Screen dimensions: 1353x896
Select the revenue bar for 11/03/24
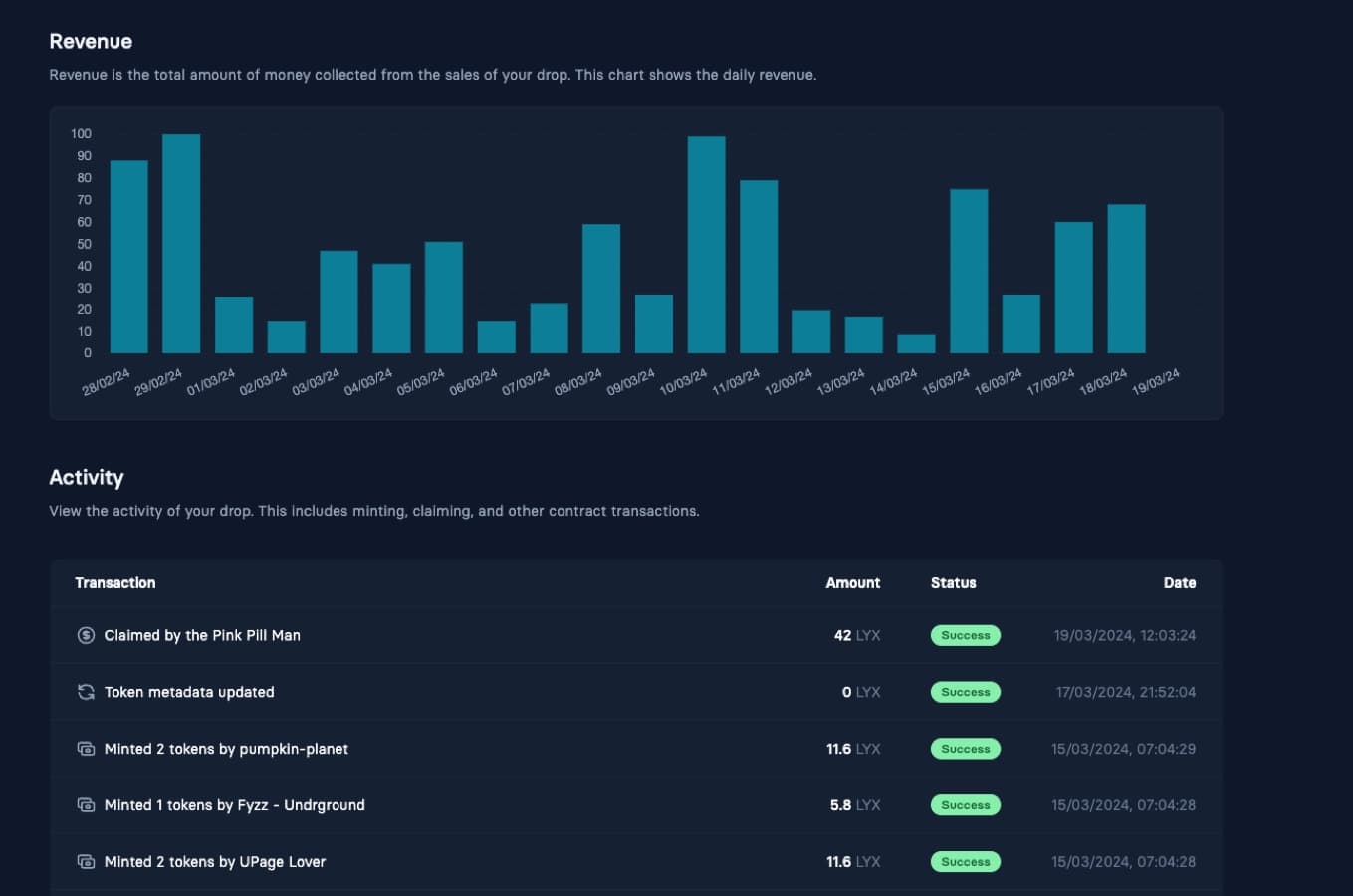tap(759, 267)
